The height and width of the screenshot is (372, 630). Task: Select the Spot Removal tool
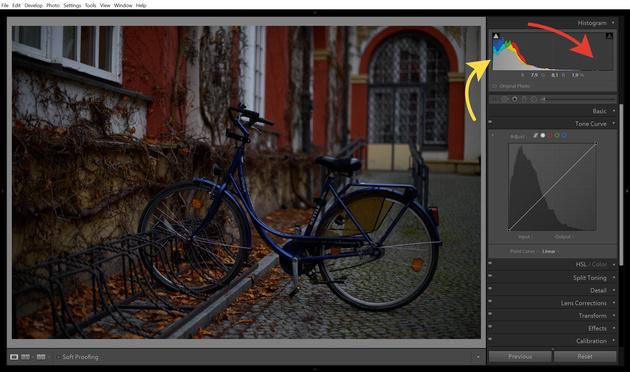[505, 99]
